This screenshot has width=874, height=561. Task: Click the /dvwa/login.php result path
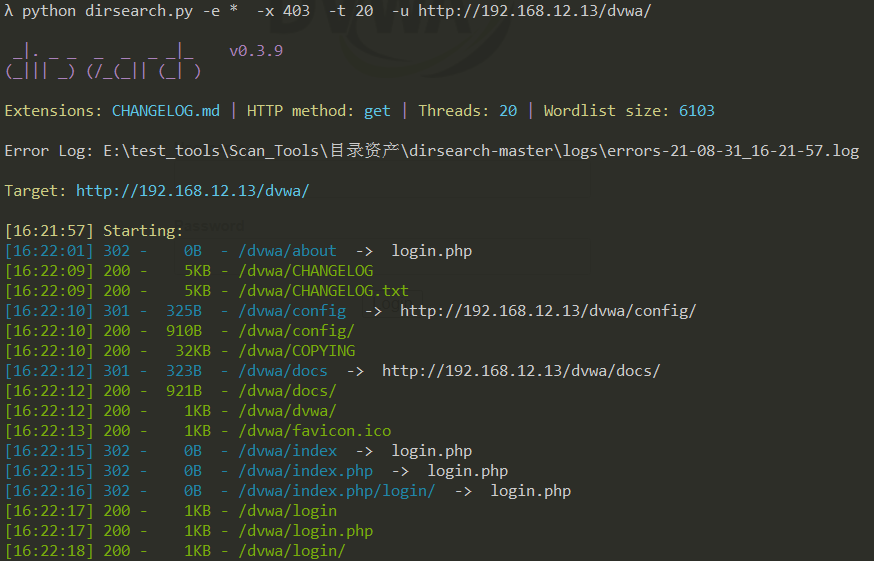pyautogui.click(x=305, y=531)
